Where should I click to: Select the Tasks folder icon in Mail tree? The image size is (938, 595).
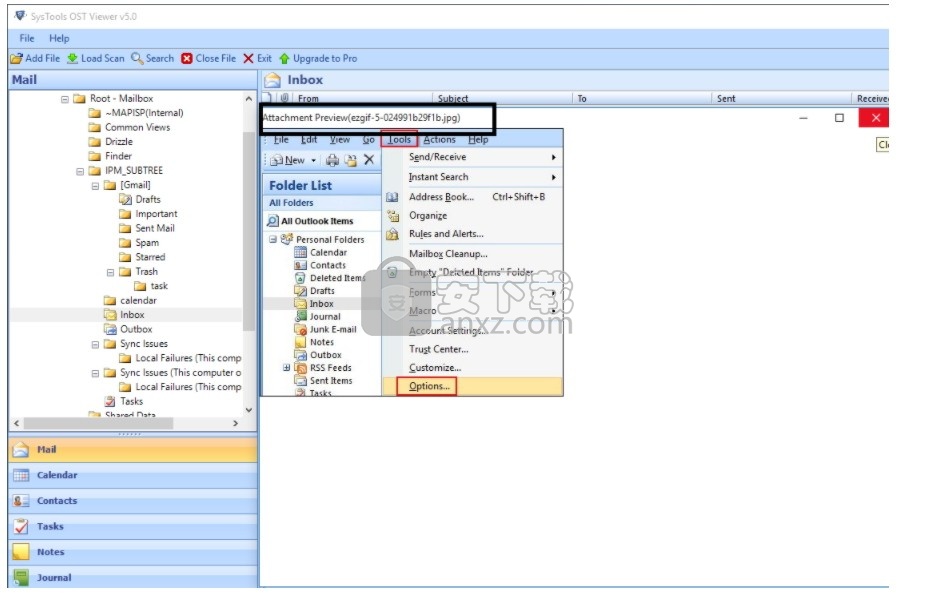[x=110, y=402]
